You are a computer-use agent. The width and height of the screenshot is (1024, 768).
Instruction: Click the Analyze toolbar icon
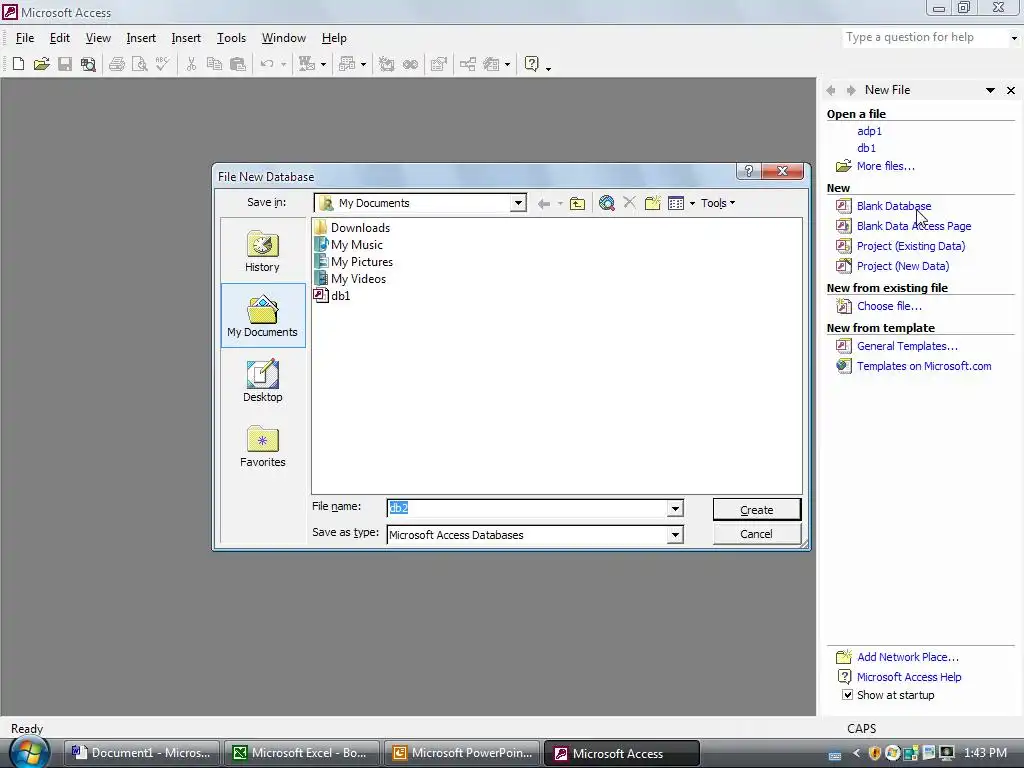pos(347,64)
